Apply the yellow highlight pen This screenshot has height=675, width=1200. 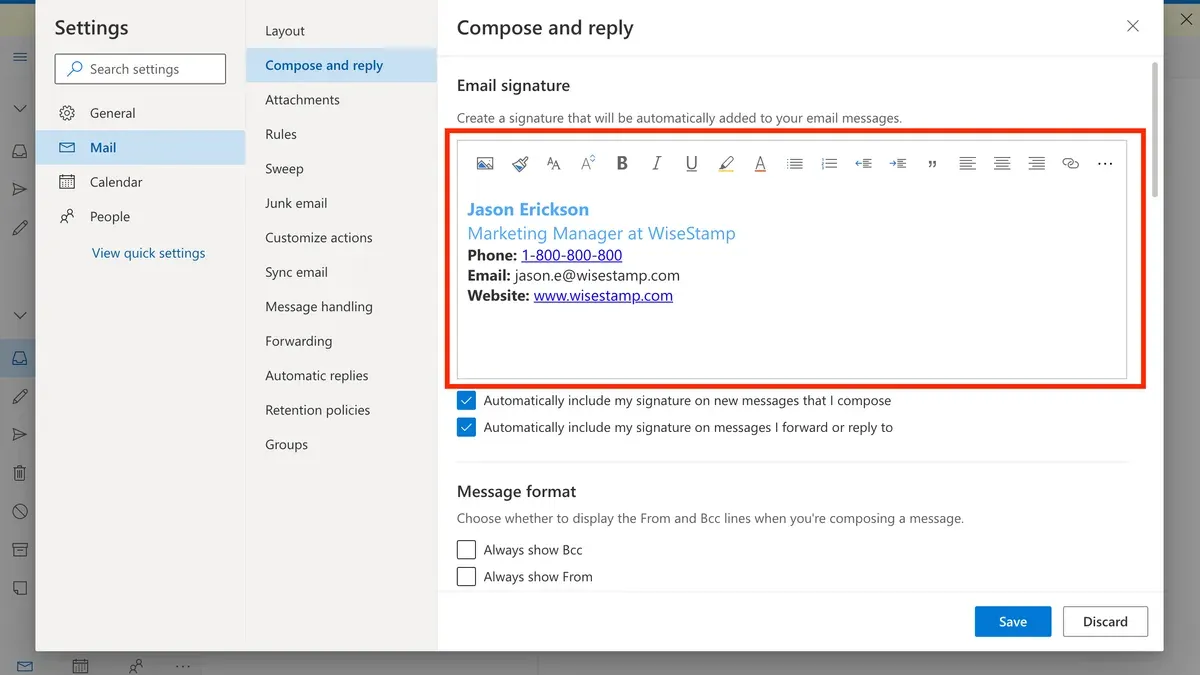coord(726,164)
